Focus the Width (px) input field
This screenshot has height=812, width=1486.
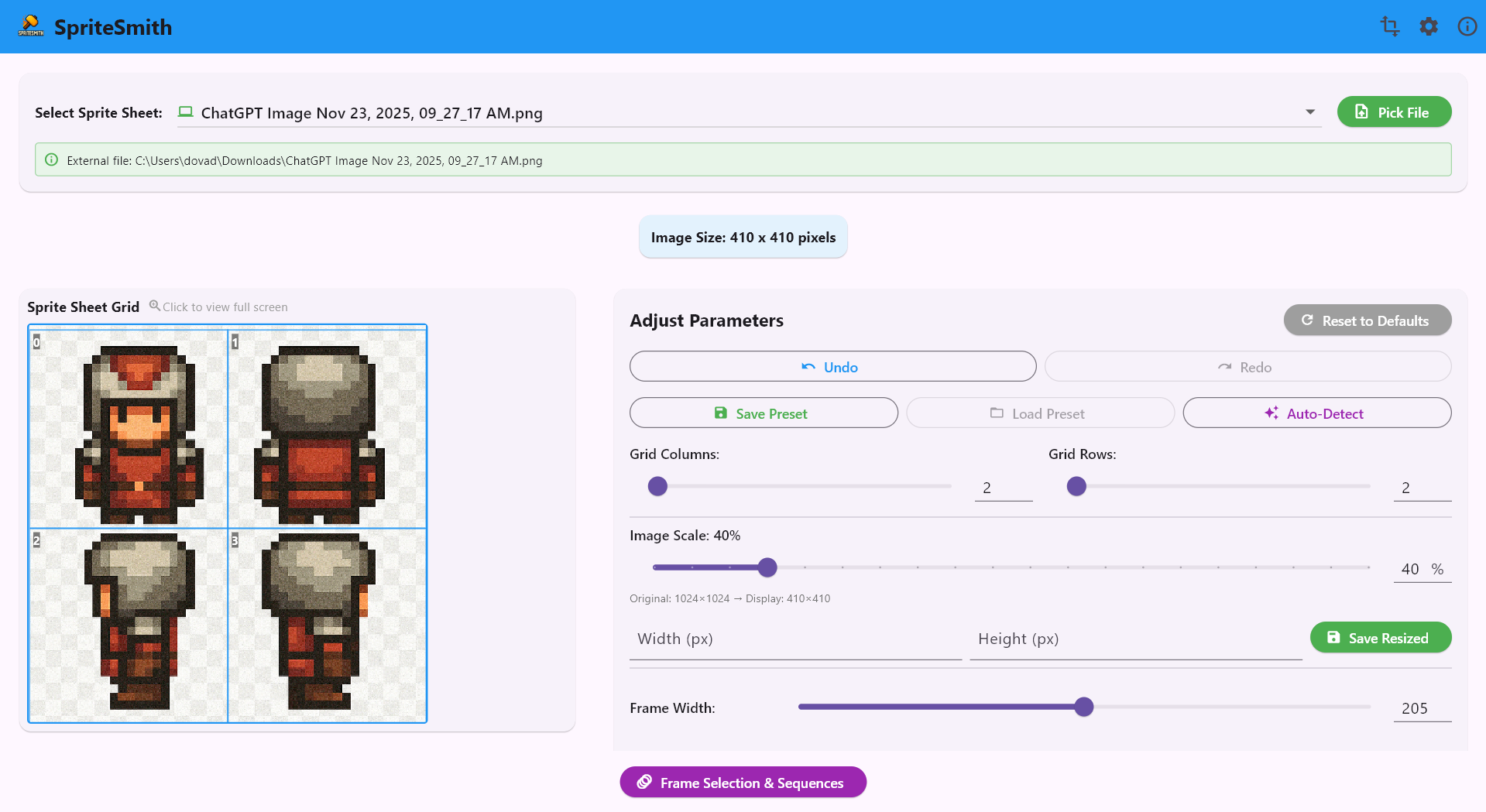coord(796,639)
